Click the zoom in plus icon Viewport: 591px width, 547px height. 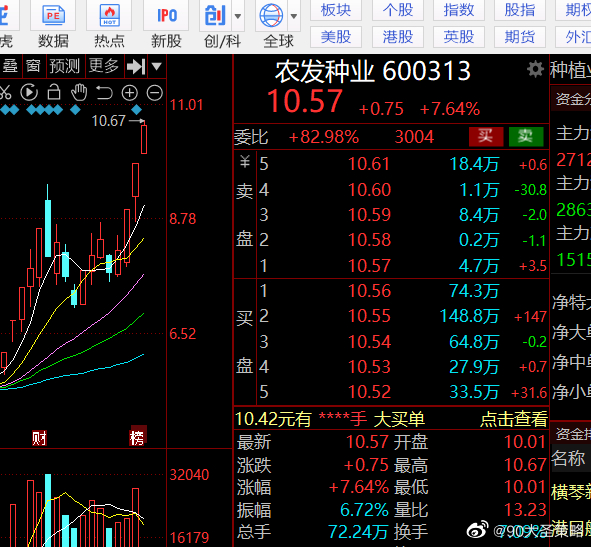(x=129, y=93)
